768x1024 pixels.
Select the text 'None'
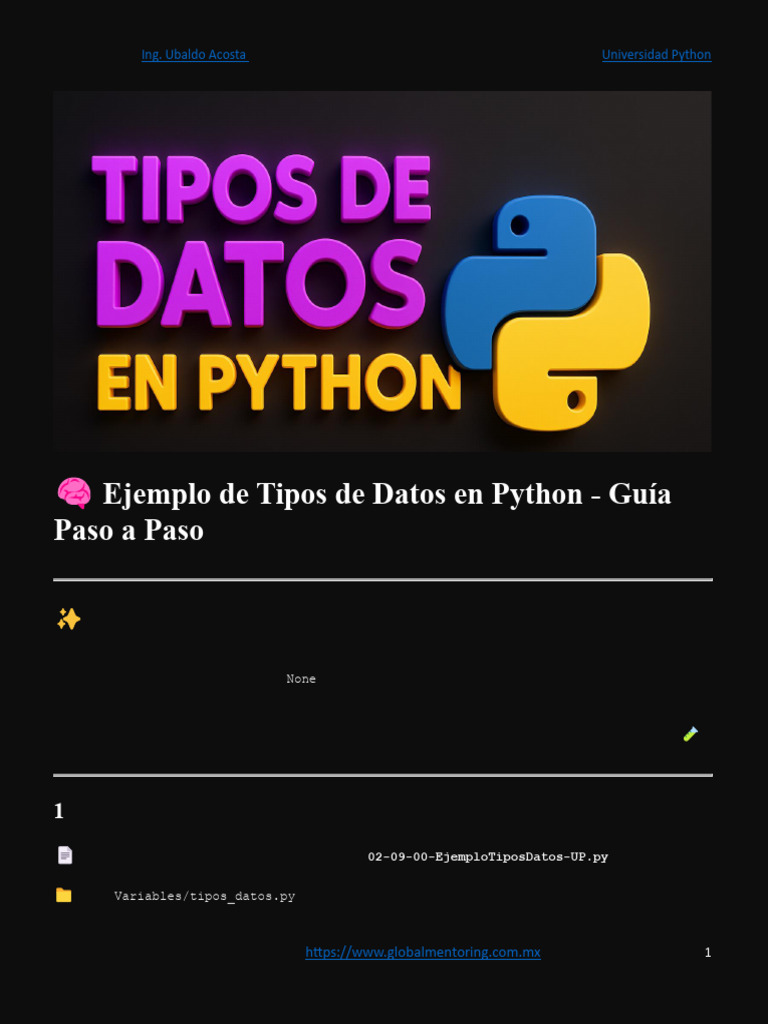(301, 679)
